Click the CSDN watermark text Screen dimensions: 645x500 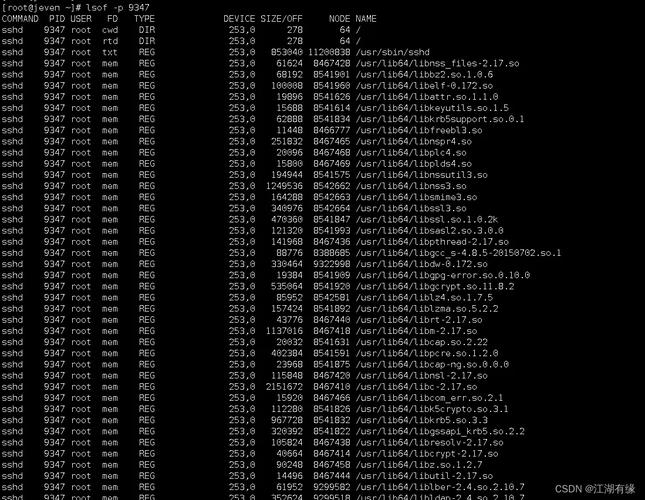(594, 488)
